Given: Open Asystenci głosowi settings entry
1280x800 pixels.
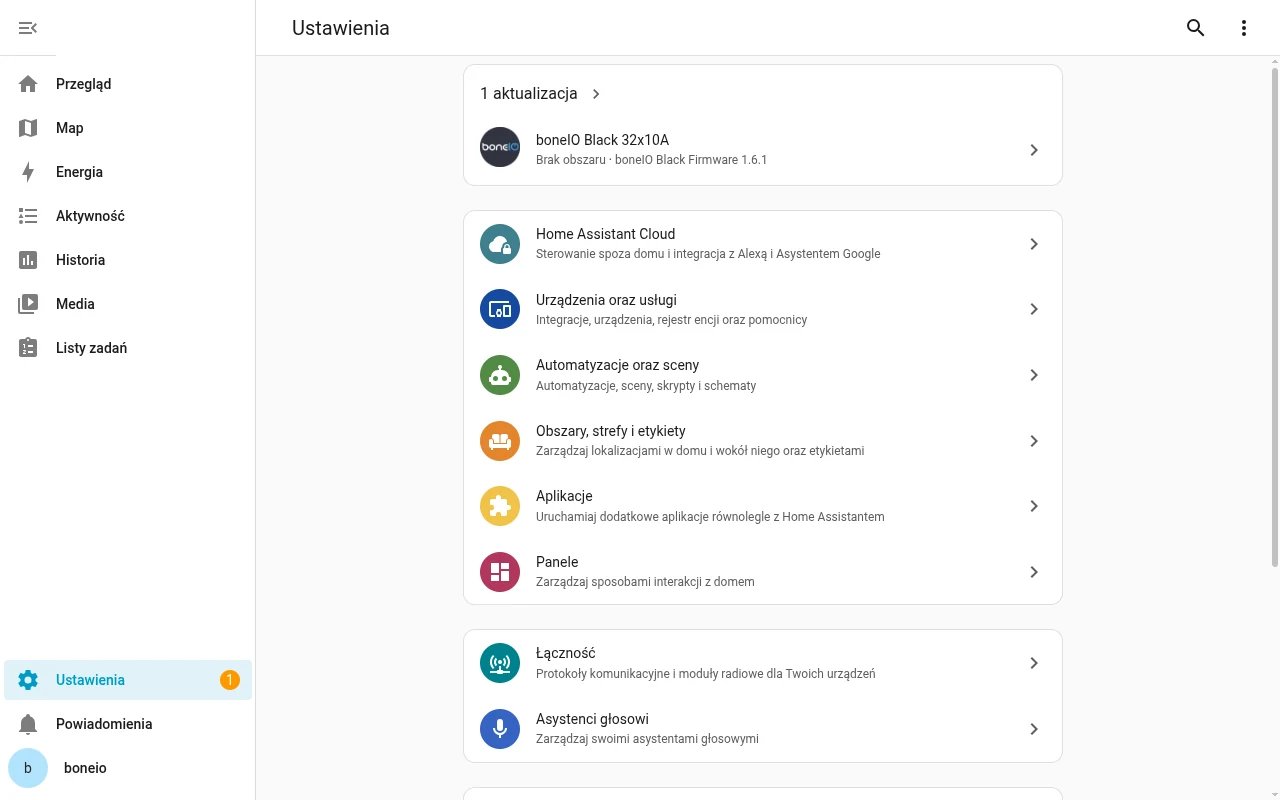Looking at the screenshot, I should (x=763, y=729).
